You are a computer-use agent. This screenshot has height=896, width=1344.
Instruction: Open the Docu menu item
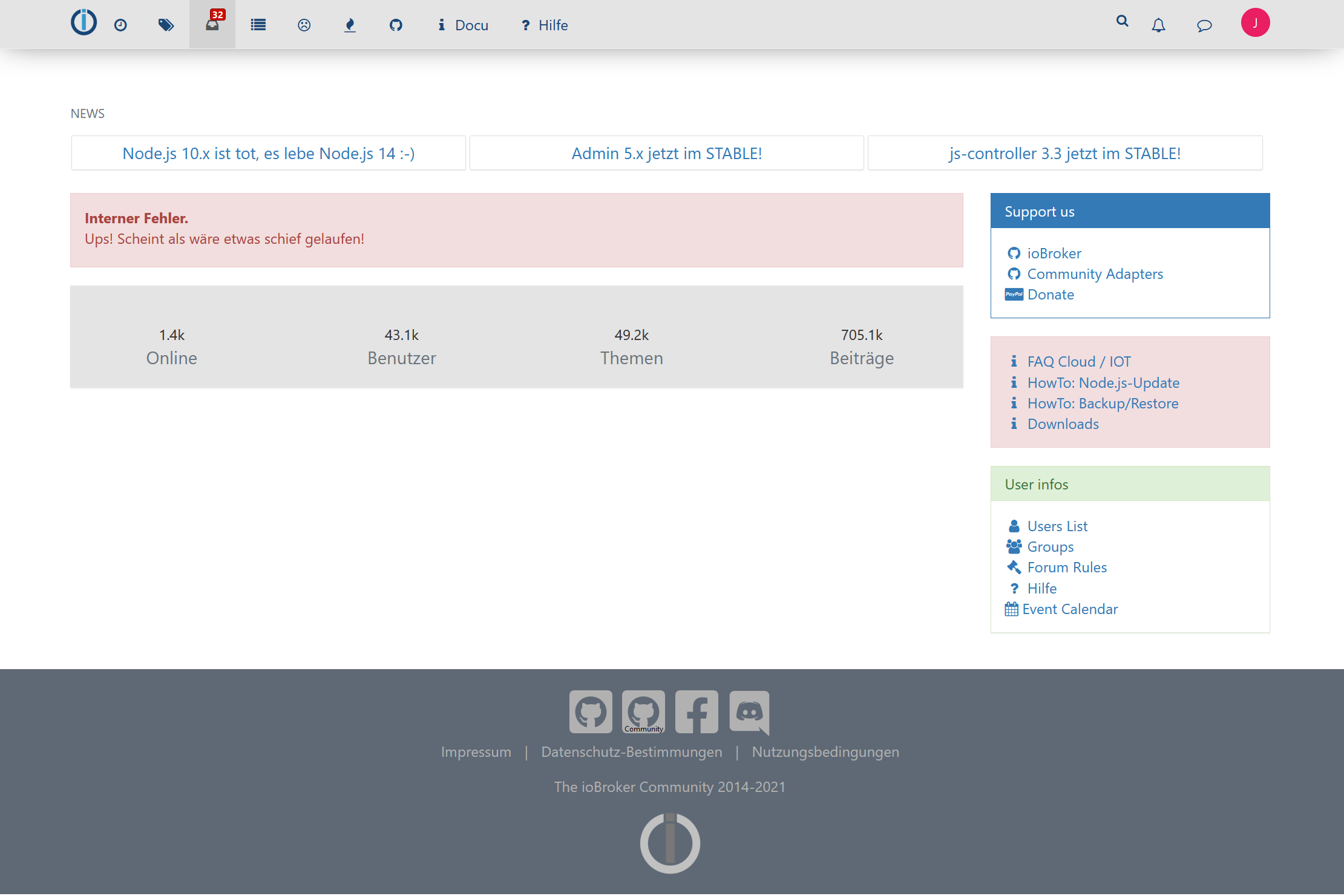464,25
